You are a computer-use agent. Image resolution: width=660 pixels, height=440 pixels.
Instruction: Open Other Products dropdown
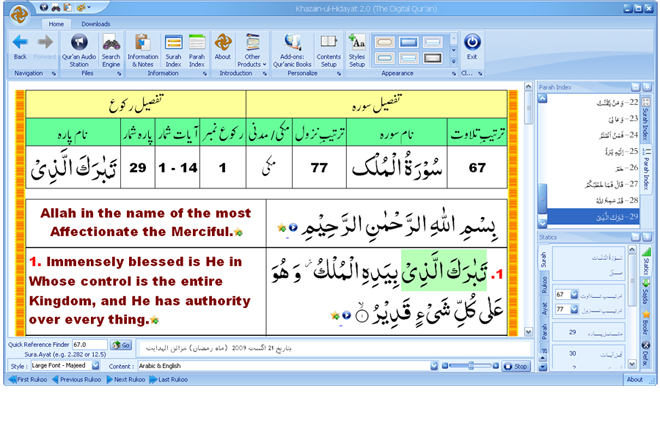point(252,50)
